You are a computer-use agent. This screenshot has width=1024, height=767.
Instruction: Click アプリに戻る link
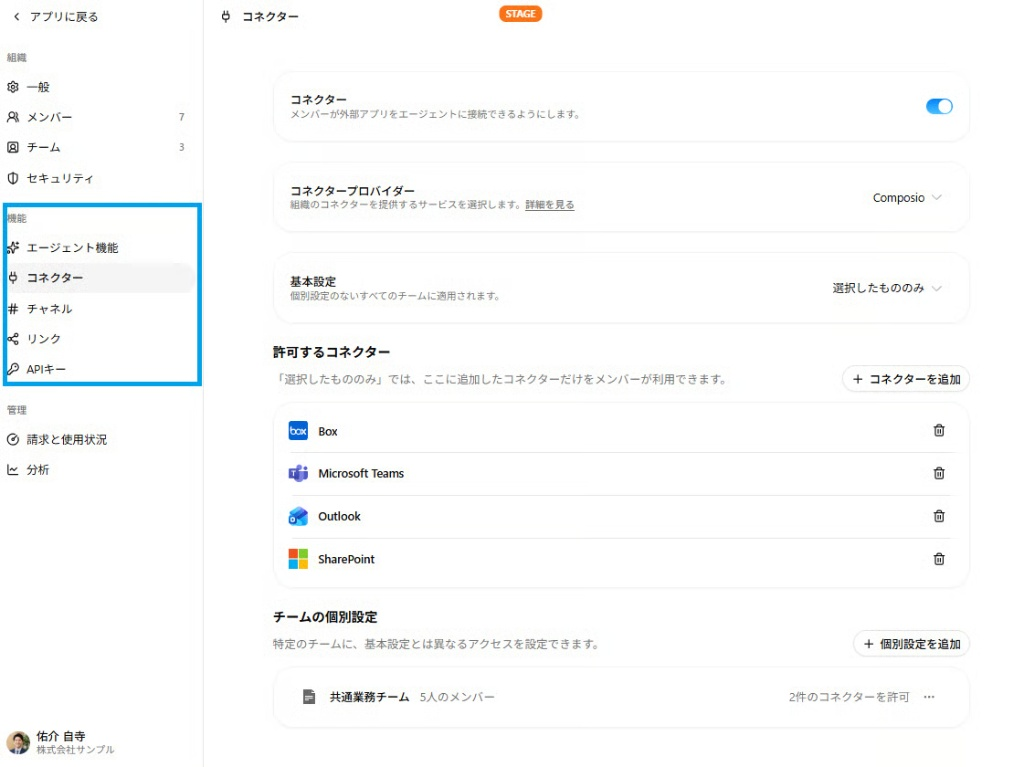pos(63,16)
